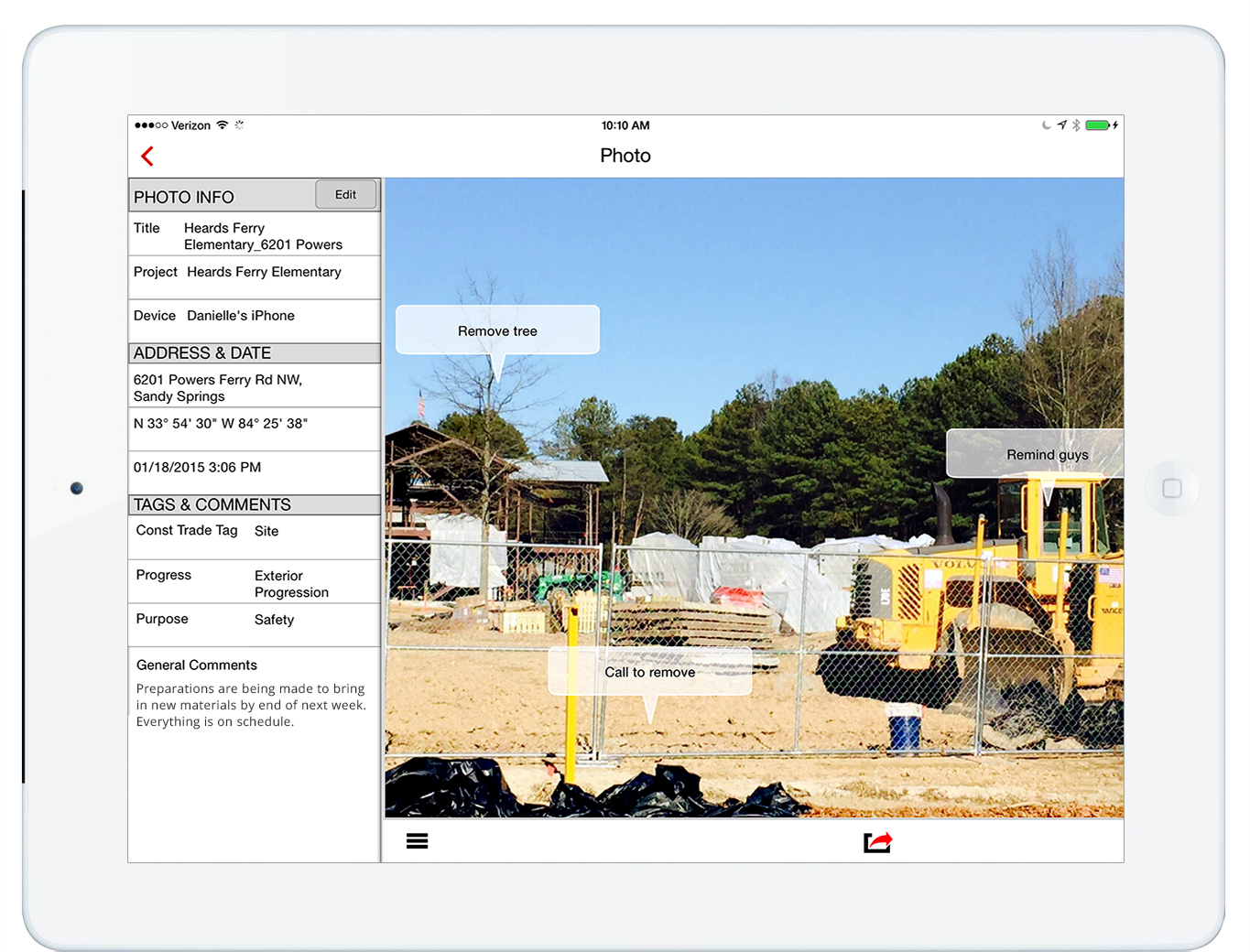
Task: Tap the red back arrow
Action: 147,157
